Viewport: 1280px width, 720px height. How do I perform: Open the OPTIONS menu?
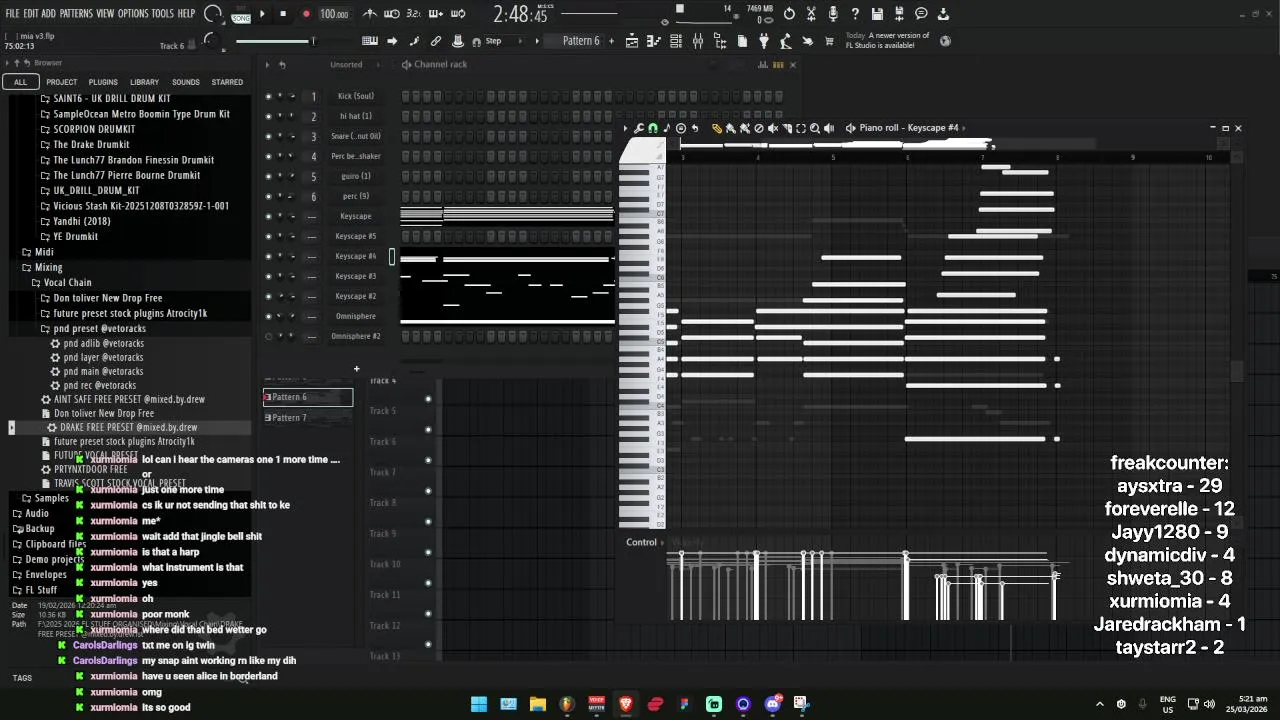coord(133,14)
